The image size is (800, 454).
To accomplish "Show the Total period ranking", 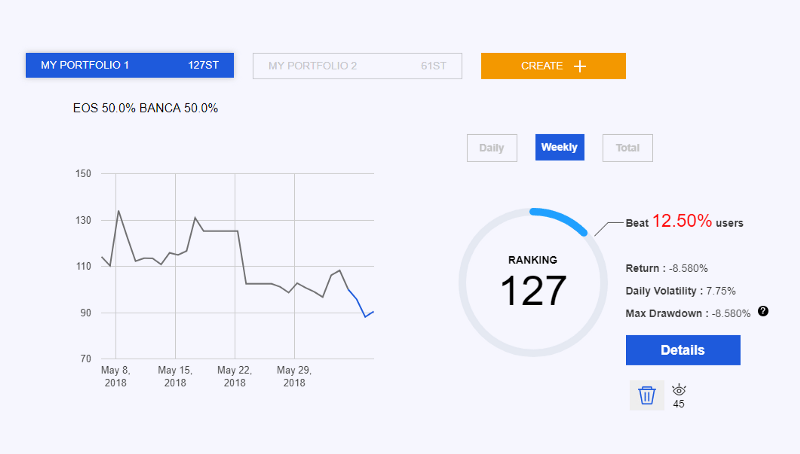I will 627,148.
